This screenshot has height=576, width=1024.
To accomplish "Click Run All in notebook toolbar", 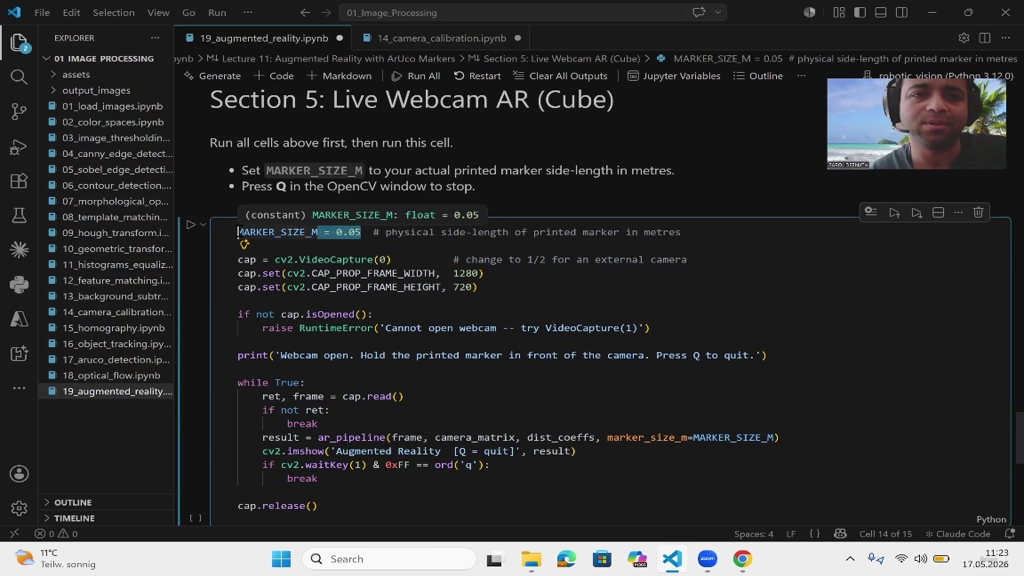I will 415,76.
